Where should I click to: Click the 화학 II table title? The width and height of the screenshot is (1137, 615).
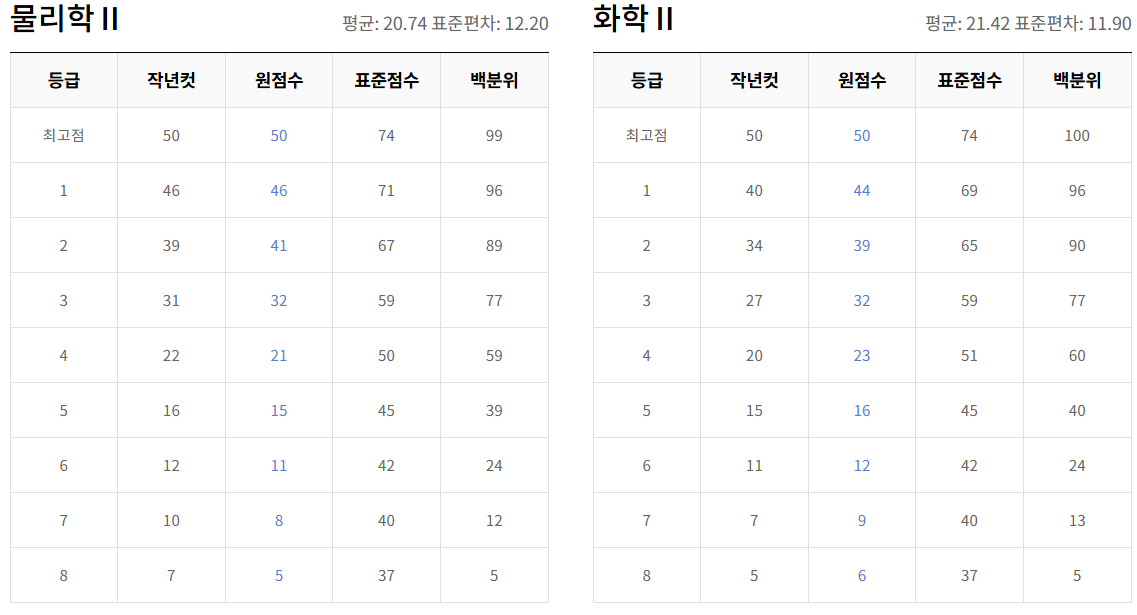(633, 18)
